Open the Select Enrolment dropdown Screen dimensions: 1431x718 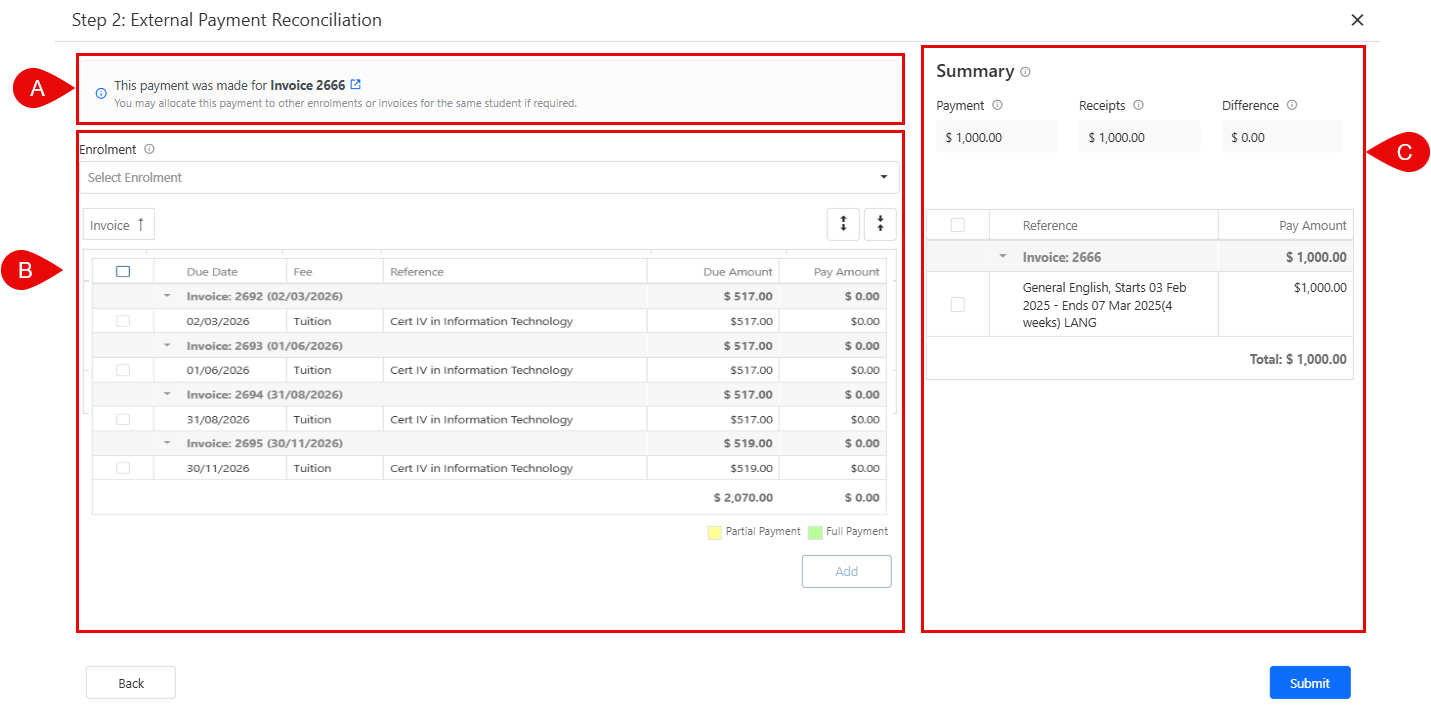[x=488, y=177]
